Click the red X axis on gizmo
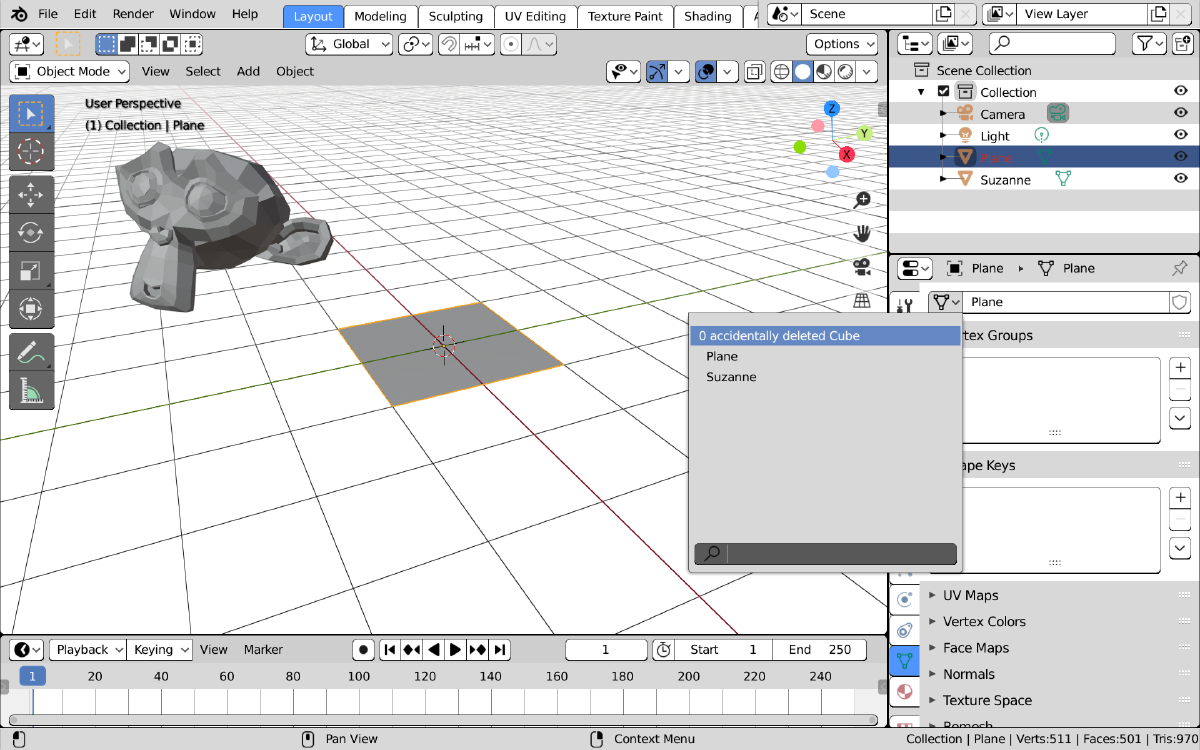This screenshot has height=750, width=1200. (x=847, y=154)
